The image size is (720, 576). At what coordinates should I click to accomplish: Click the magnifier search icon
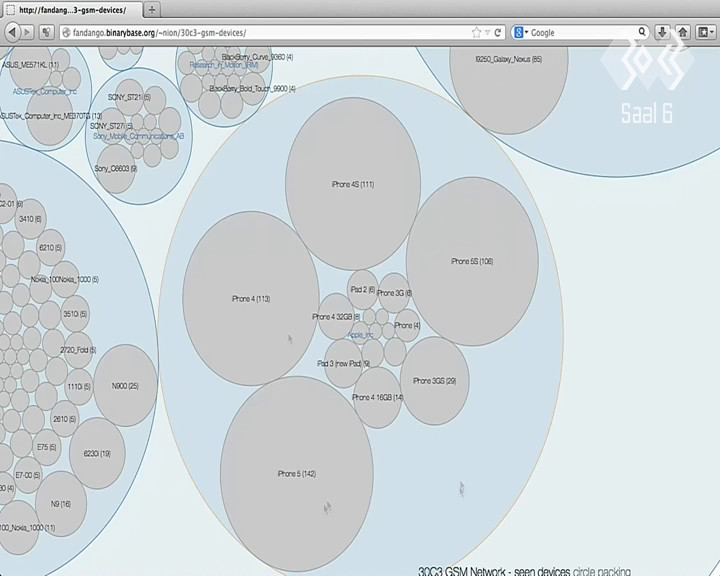coord(642,32)
